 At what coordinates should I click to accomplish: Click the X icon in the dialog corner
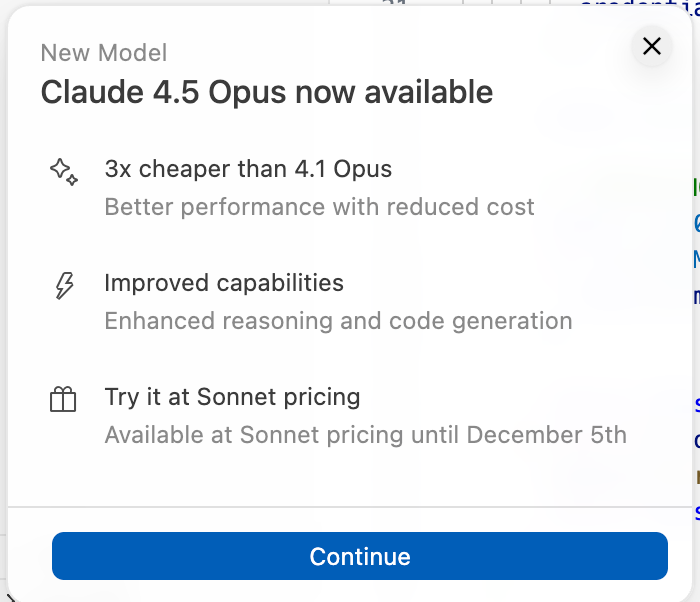(x=652, y=46)
